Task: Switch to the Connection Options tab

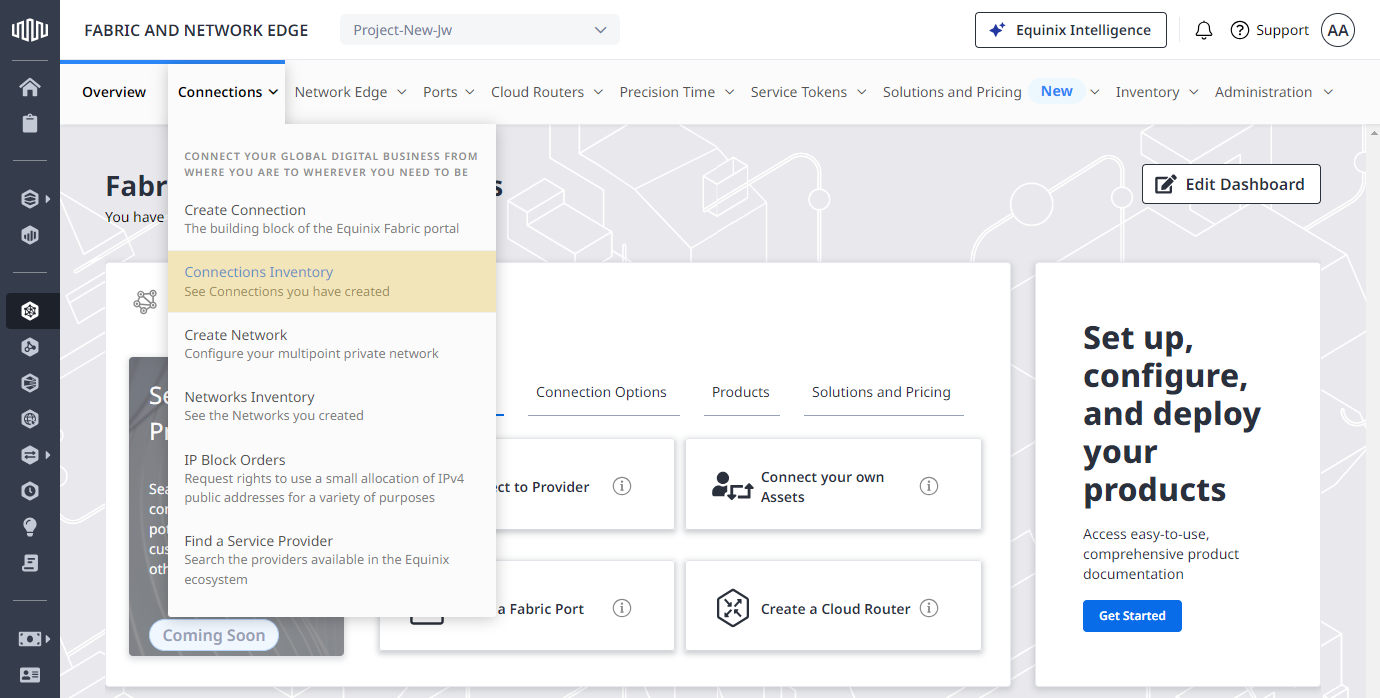Action: 601,392
